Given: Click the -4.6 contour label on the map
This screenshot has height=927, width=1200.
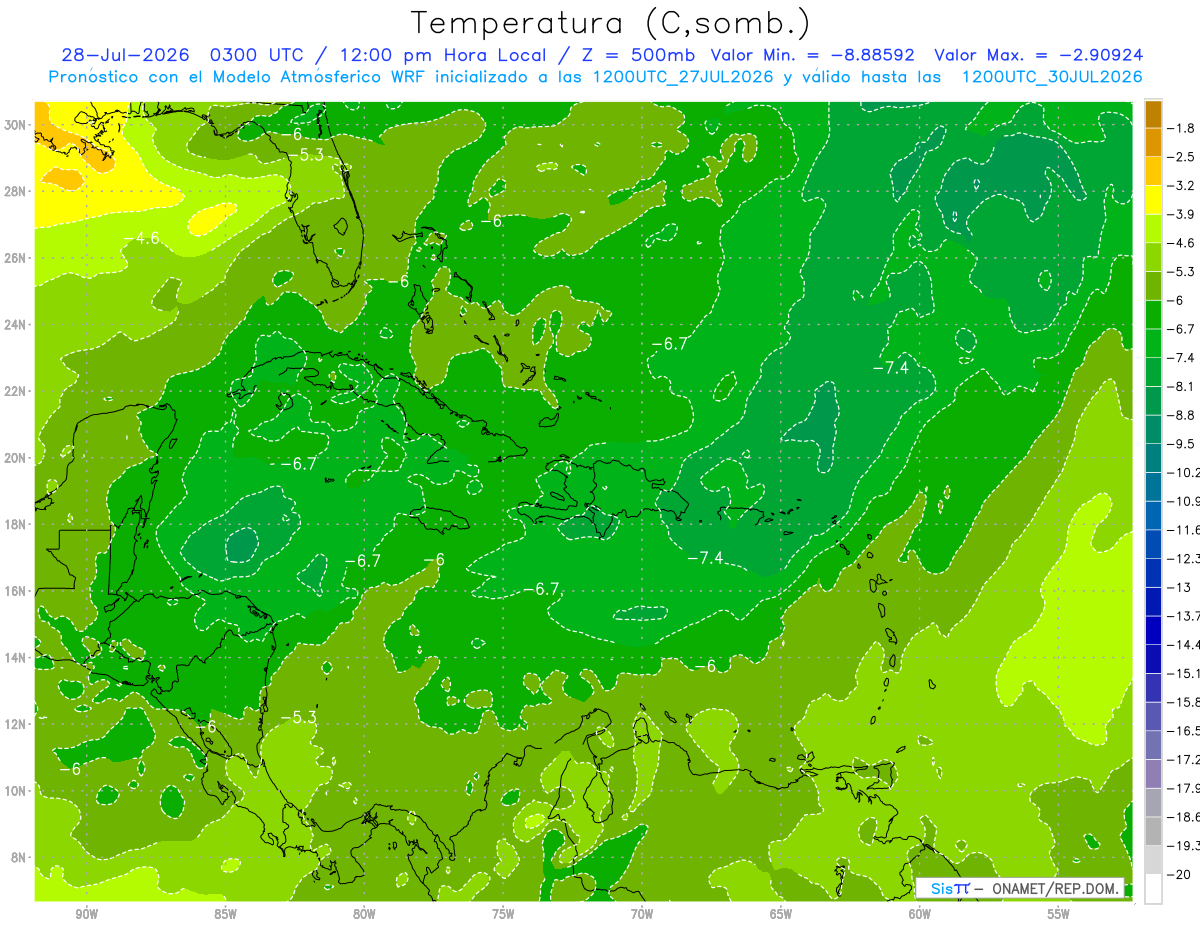Looking at the screenshot, I should click(142, 238).
